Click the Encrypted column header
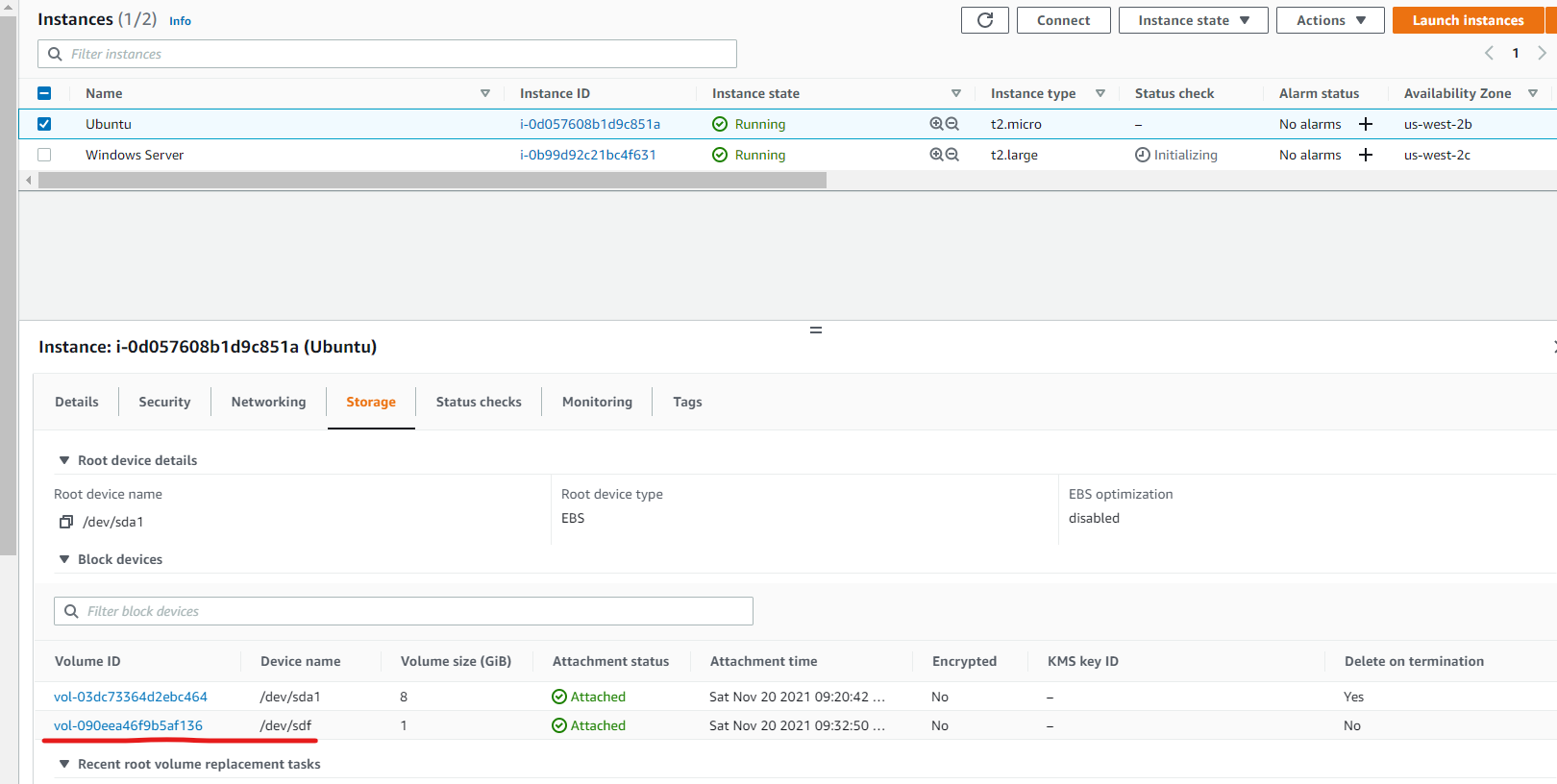Viewport: 1557px width, 784px height. [964, 661]
